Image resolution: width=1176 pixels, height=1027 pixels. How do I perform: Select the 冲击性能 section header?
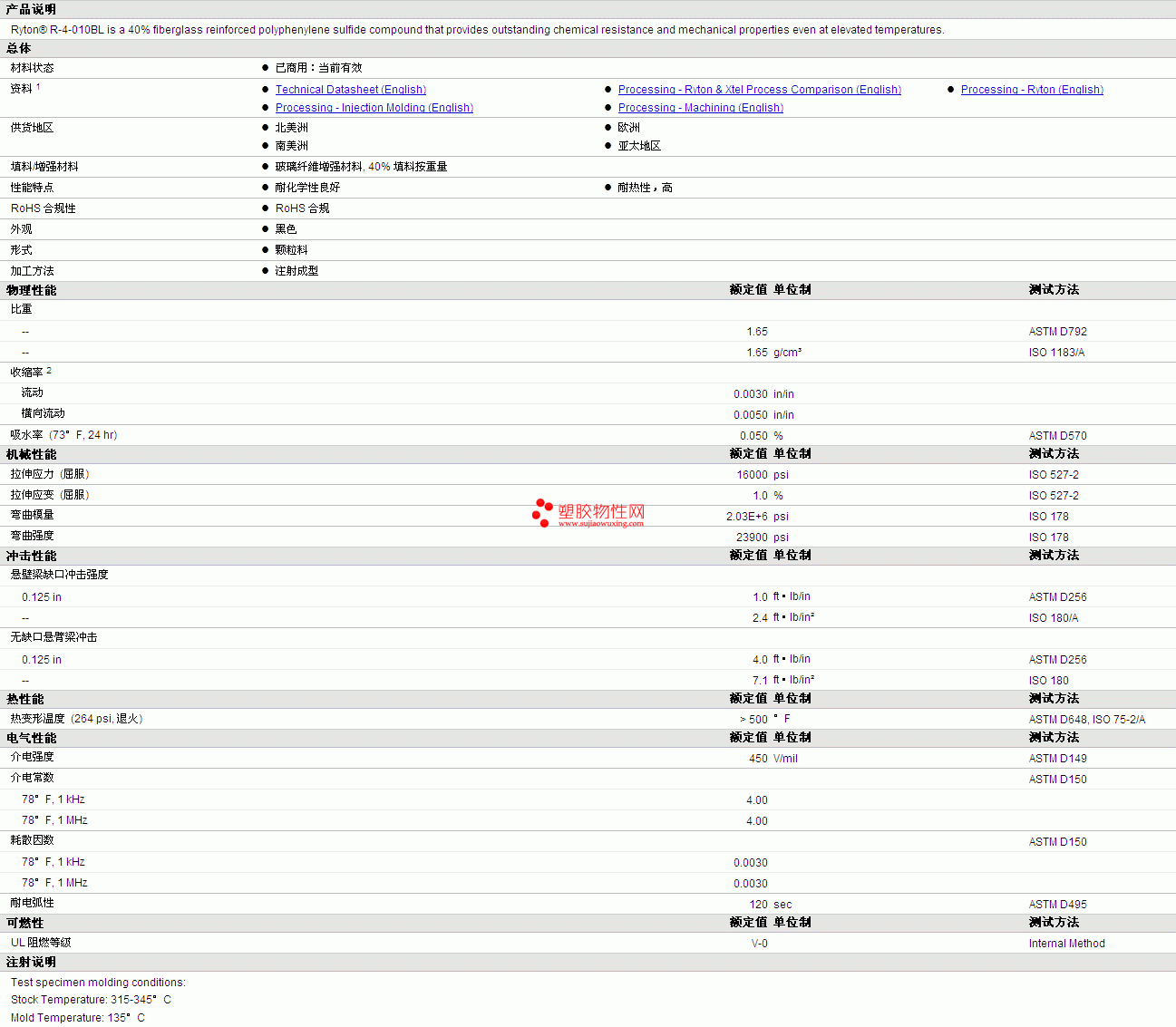(32, 556)
